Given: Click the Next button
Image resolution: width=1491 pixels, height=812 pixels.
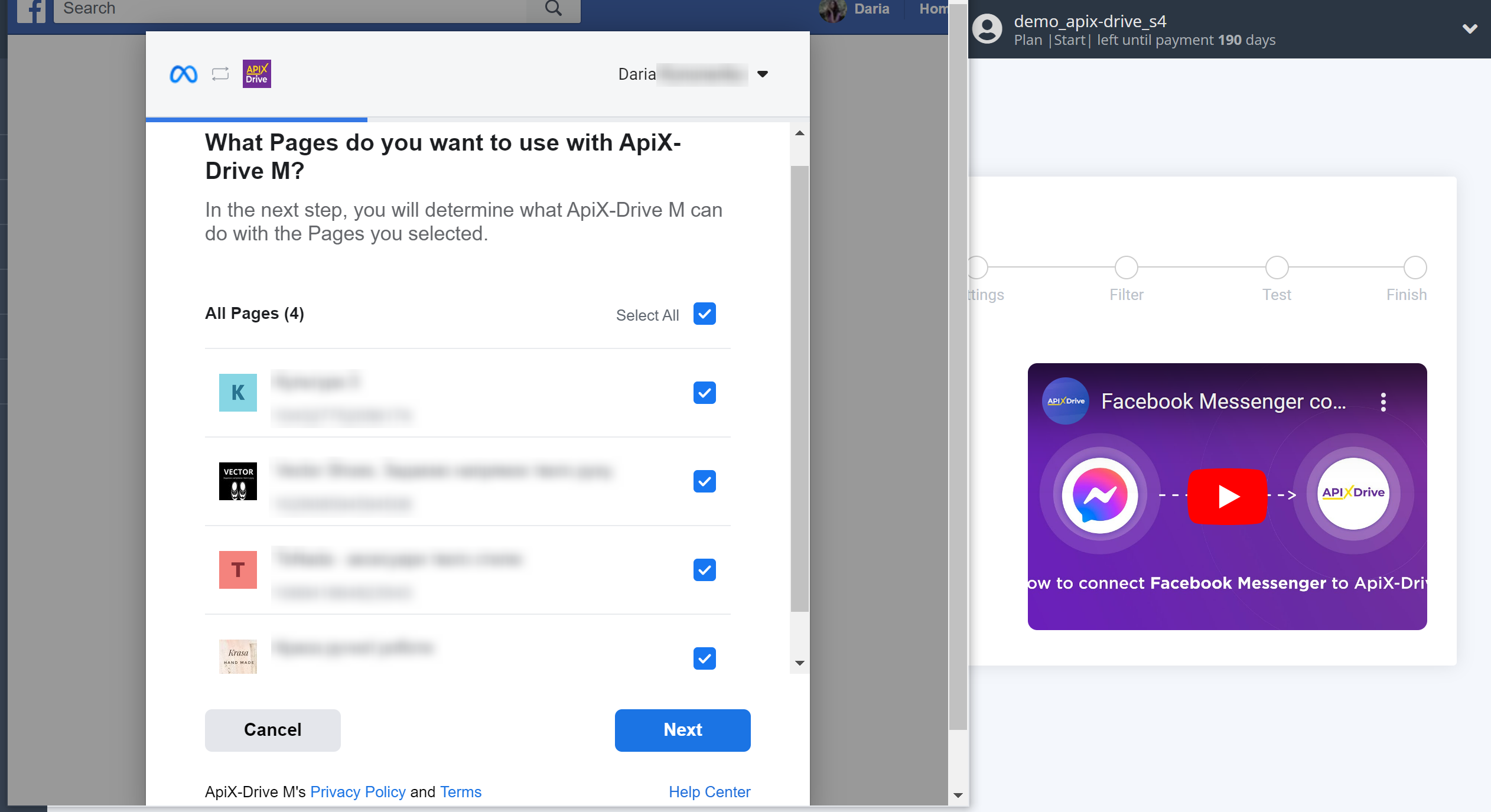Looking at the screenshot, I should click(683, 730).
